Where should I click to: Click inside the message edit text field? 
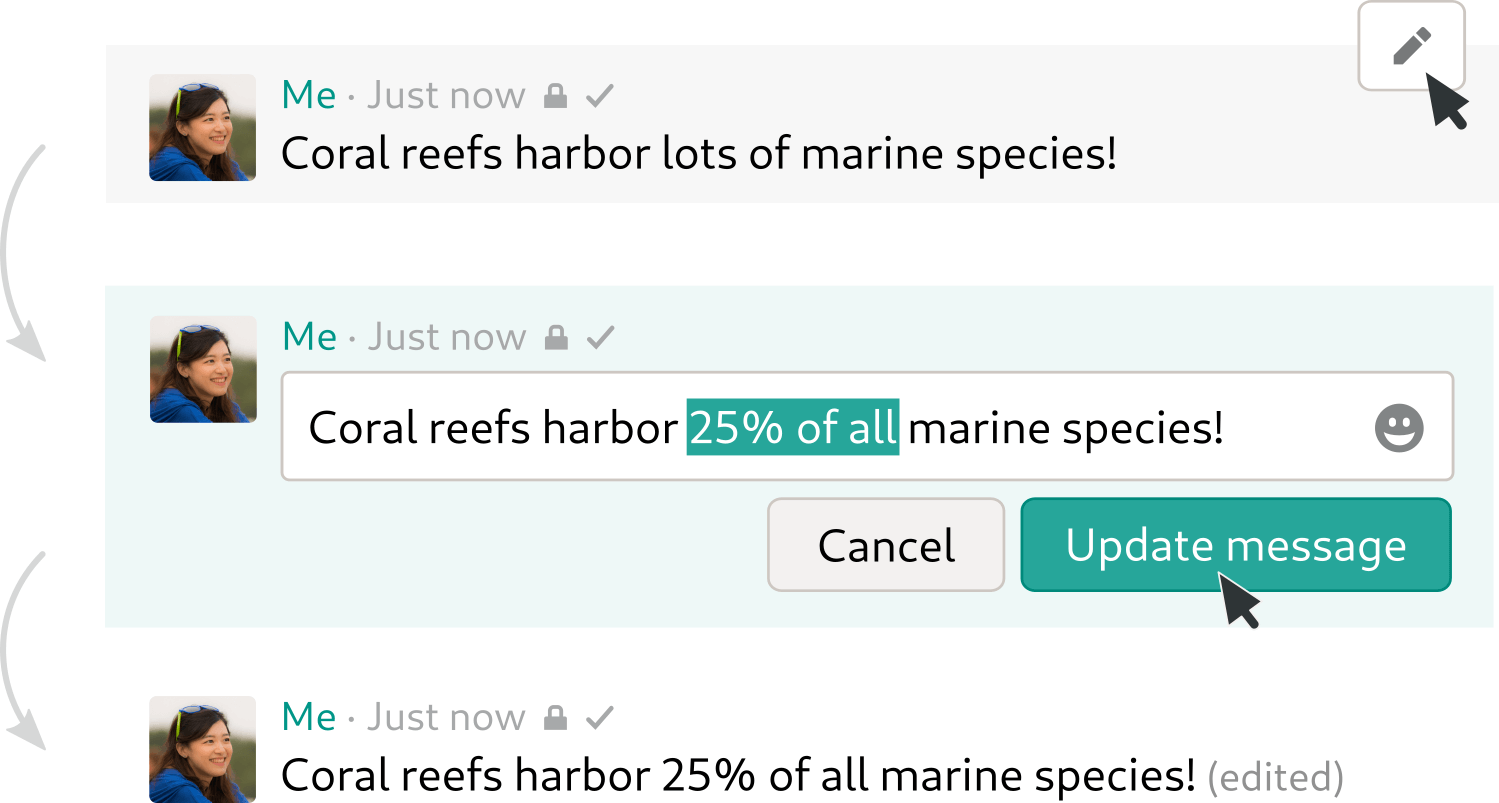click(x=867, y=427)
